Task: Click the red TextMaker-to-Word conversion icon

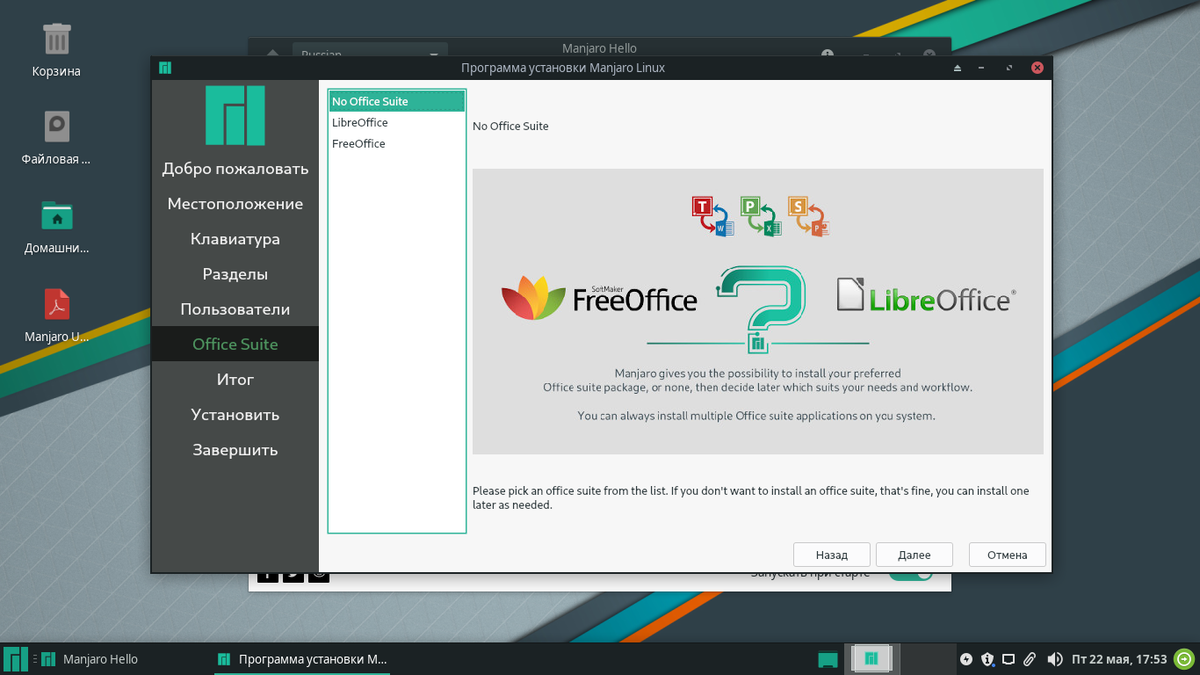Action: 713,216
